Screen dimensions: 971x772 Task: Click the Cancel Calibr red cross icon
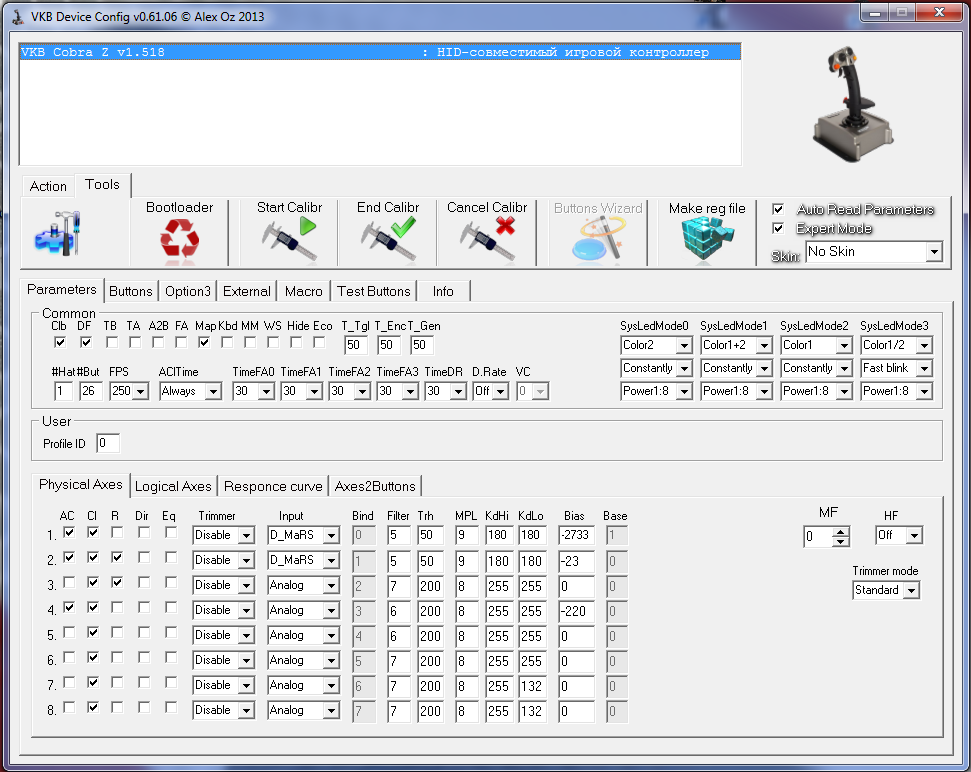(488, 239)
